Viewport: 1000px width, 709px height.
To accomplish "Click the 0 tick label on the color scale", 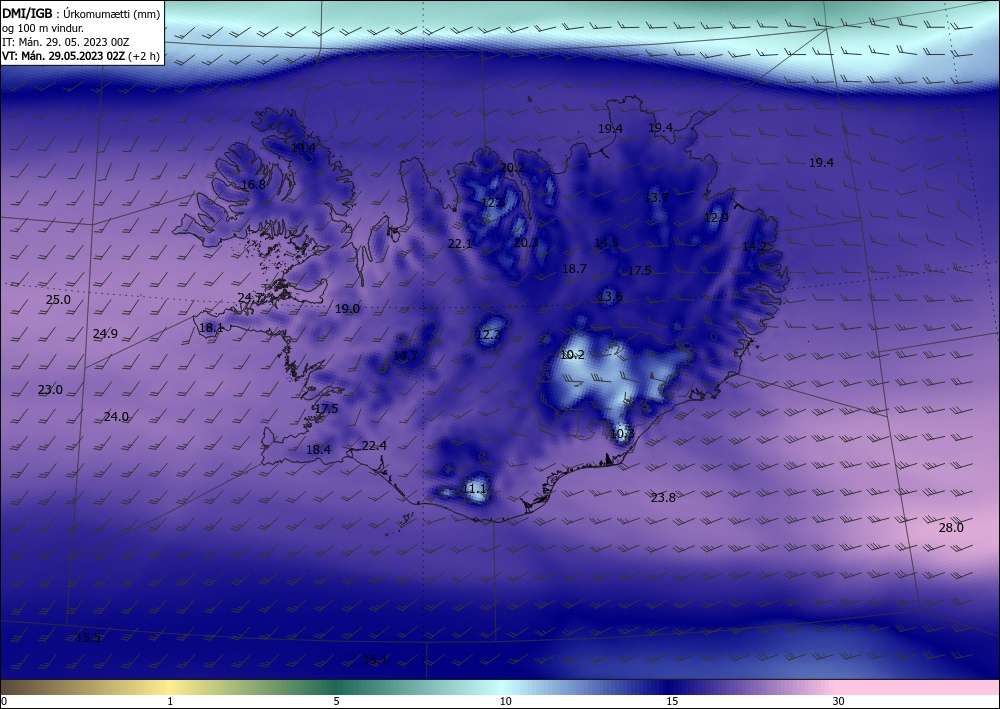I will [4, 702].
